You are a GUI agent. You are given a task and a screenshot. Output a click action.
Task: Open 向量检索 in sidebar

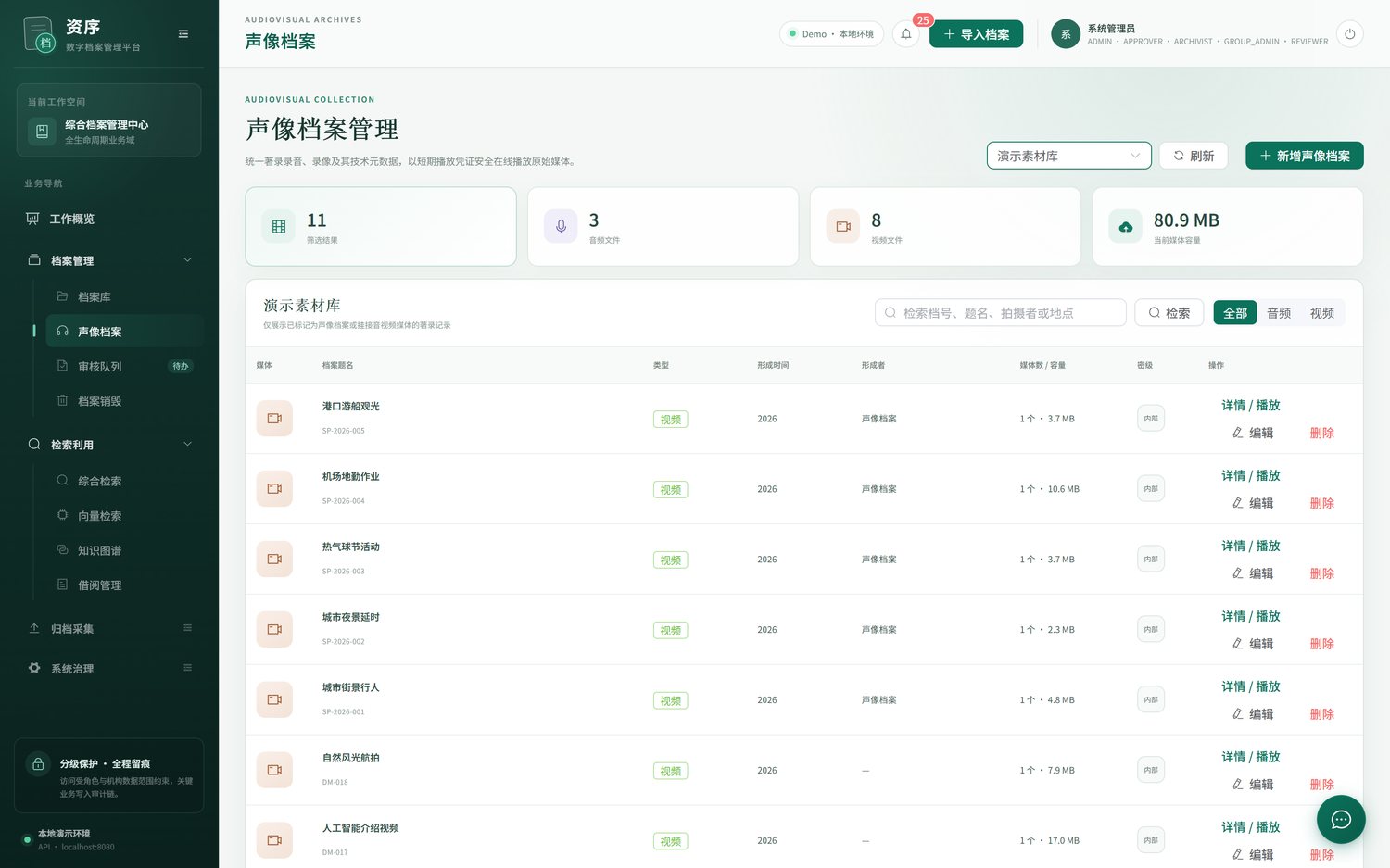[124, 515]
